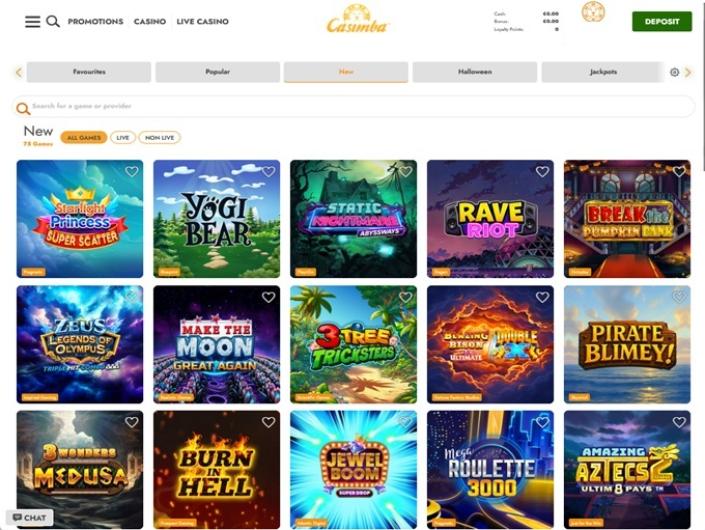Image resolution: width=705 pixels, height=530 pixels.
Task: Click the green Deposit button
Action: pos(662,21)
